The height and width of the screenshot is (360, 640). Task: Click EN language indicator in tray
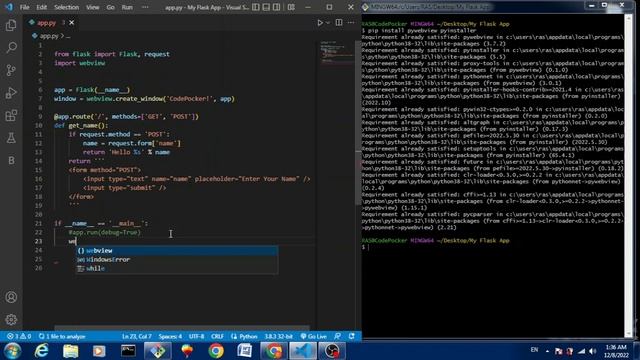[534, 350]
